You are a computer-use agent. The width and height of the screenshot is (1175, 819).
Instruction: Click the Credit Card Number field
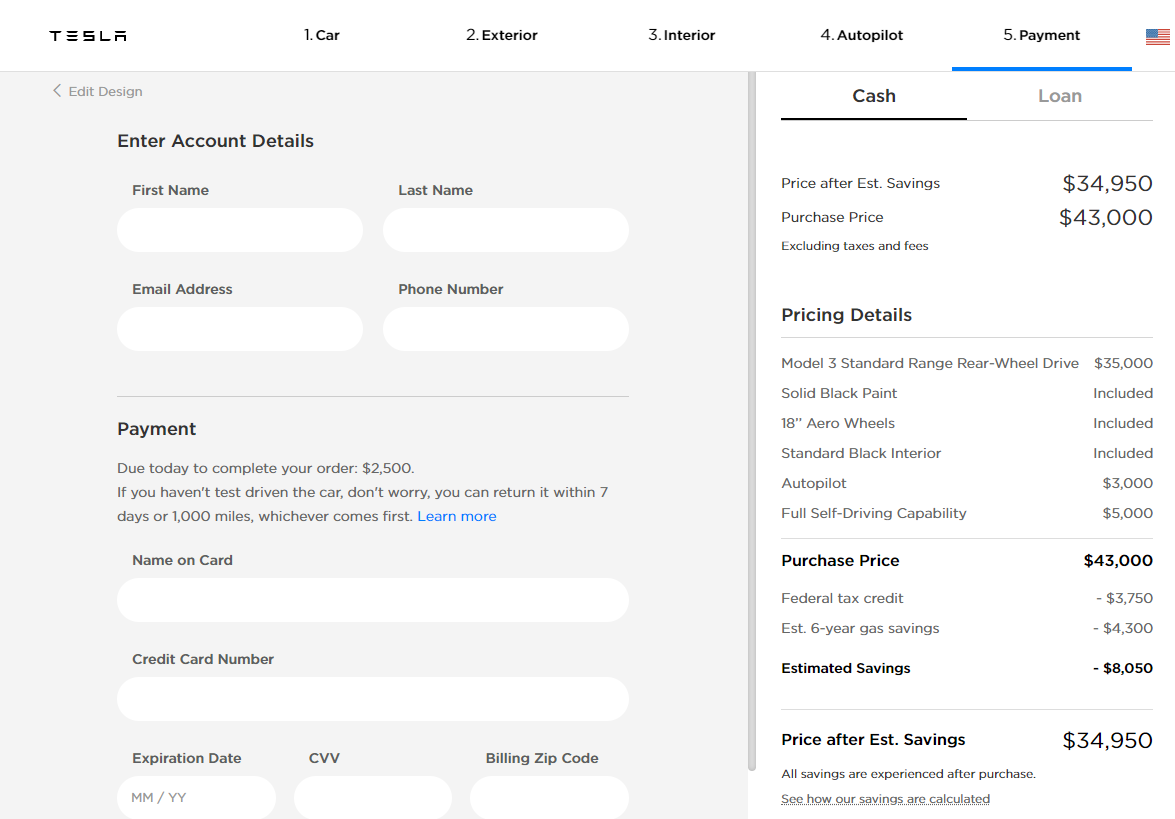[x=373, y=699]
